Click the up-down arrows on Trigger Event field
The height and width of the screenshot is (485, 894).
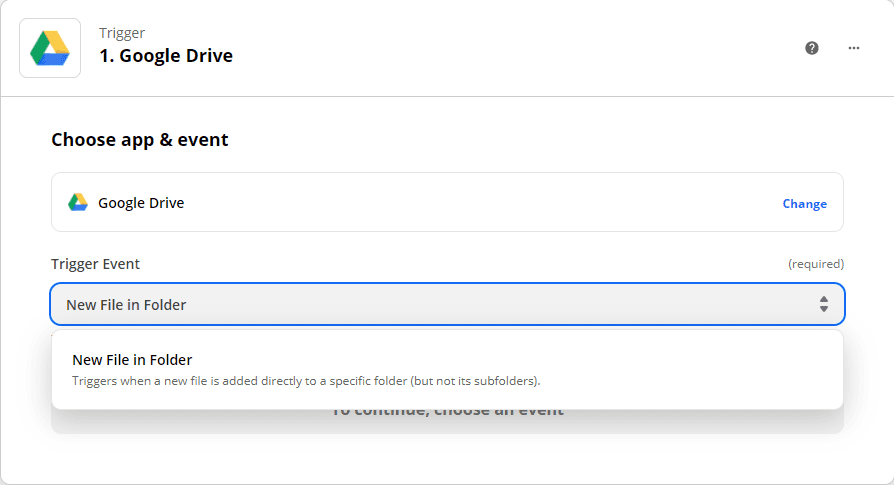823,304
